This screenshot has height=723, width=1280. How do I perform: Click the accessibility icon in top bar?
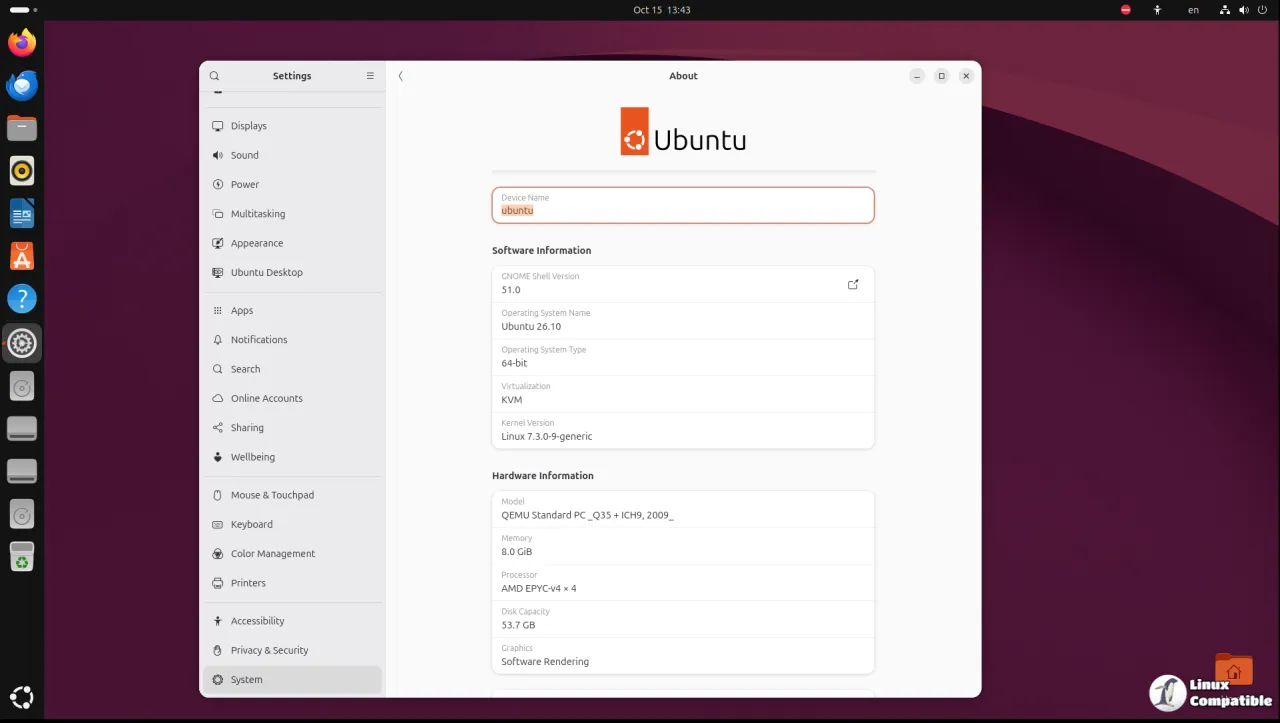pos(1157,10)
